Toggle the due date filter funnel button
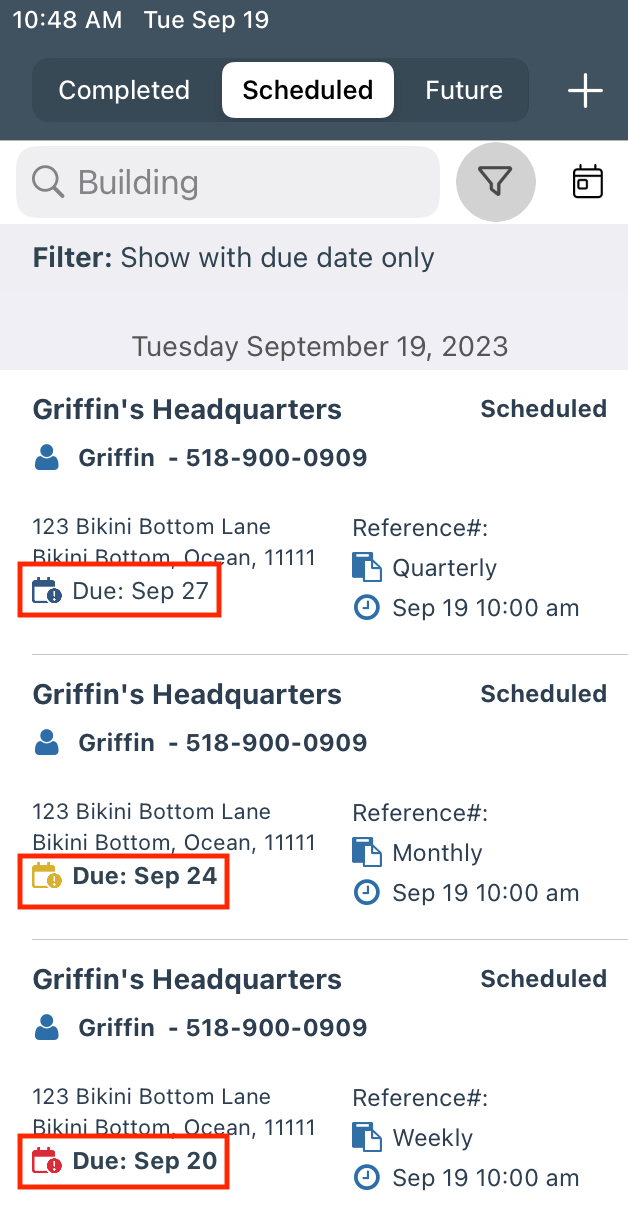This screenshot has width=628, height=1216. point(495,182)
